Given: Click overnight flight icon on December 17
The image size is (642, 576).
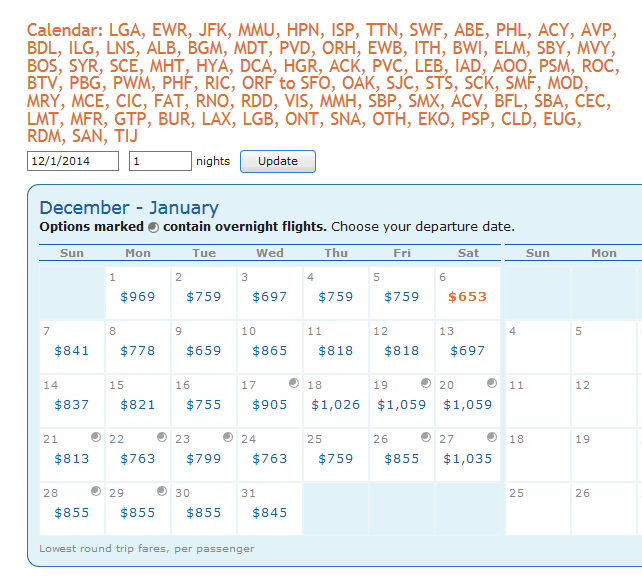Looking at the screenshot, I should [x=293, y=383].
